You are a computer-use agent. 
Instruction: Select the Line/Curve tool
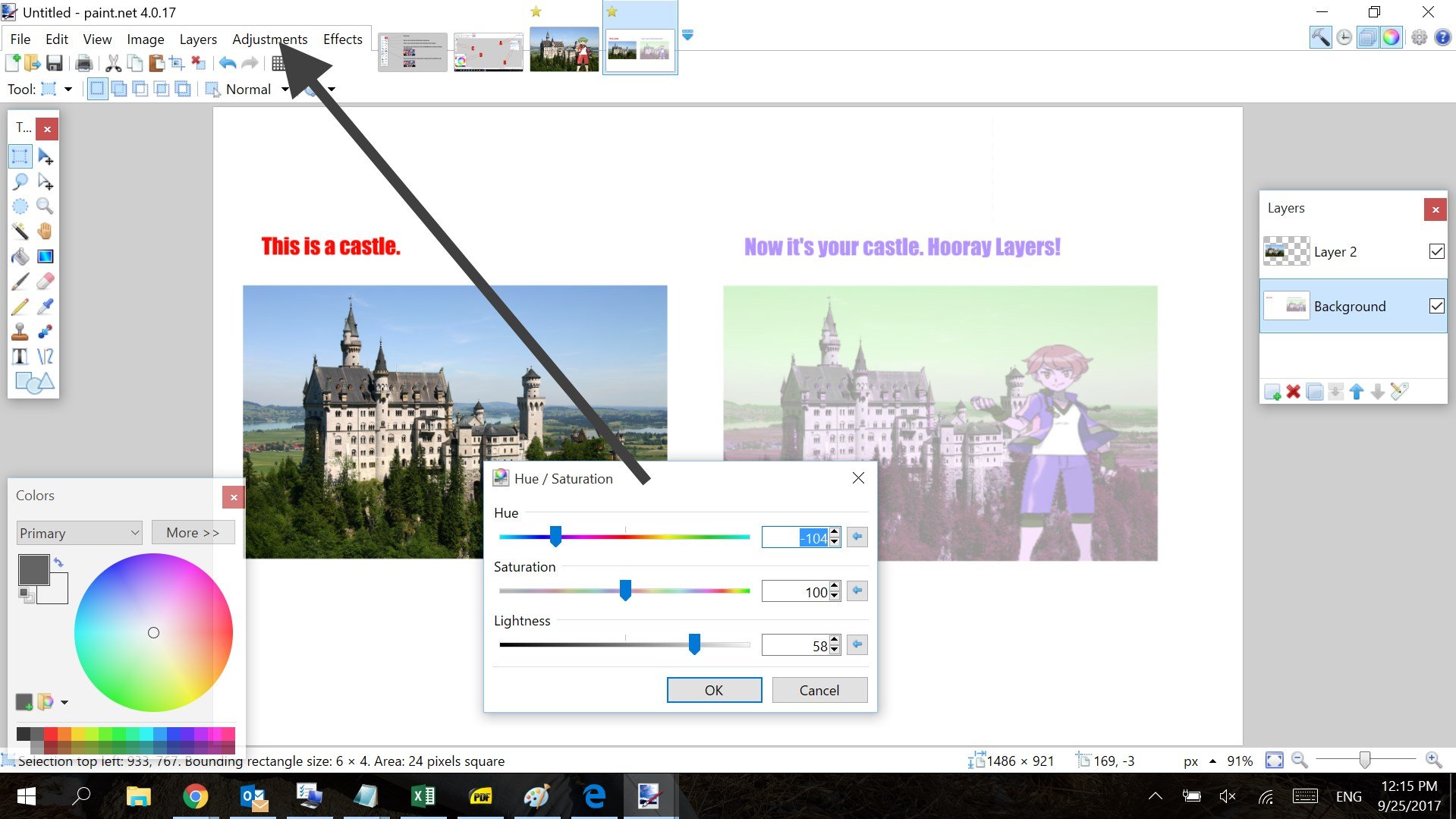click(x=46, y=357)
